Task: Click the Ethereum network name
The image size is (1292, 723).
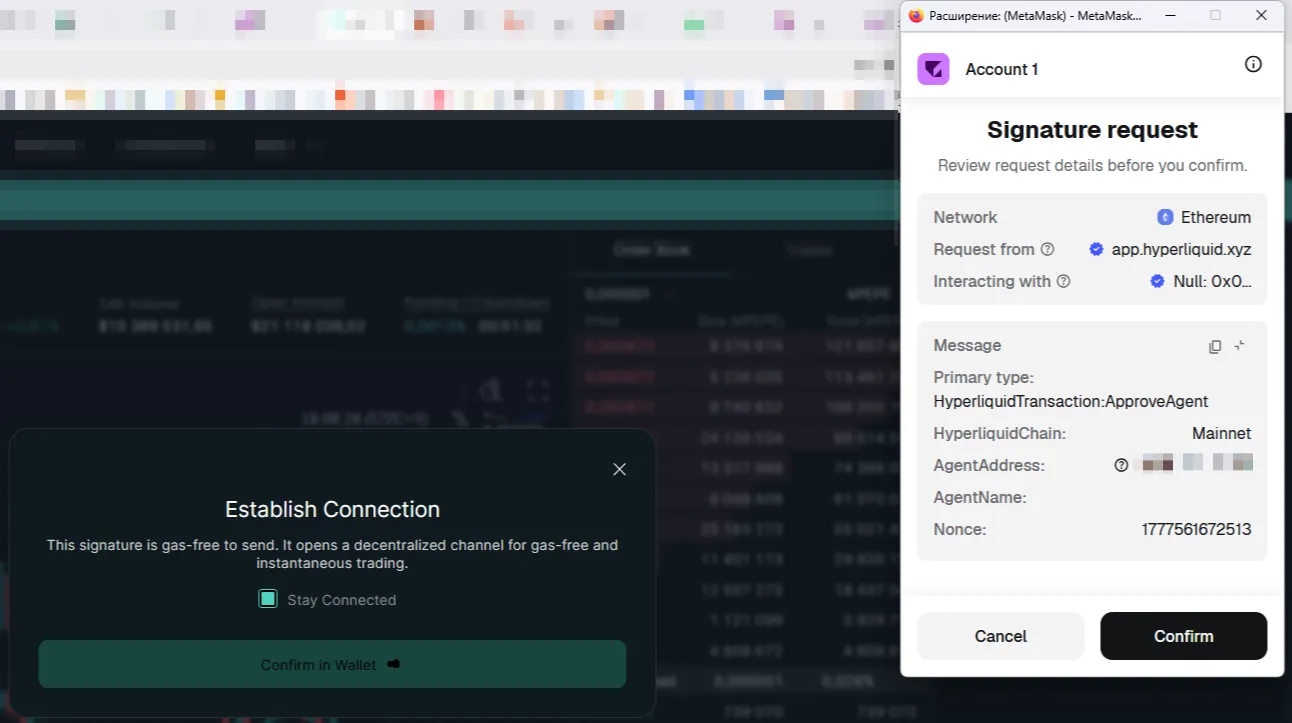Action: [1216, 217]
